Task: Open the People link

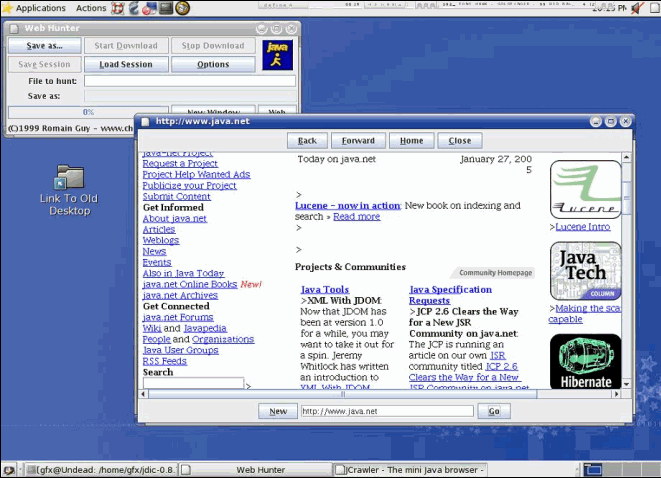Action: (x=156, y=339)
